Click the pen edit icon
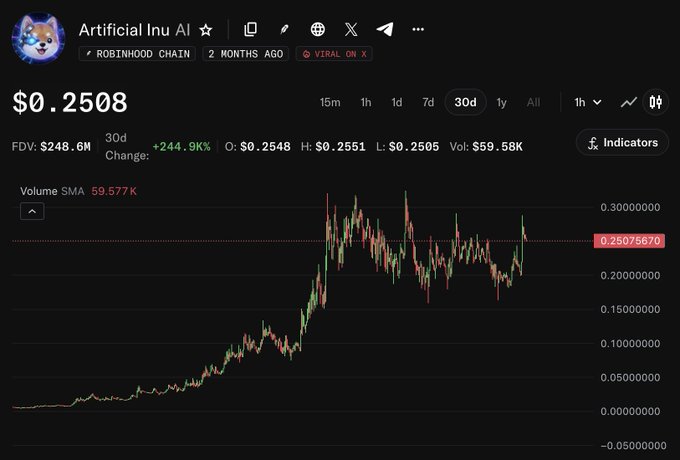 [284, 29]
